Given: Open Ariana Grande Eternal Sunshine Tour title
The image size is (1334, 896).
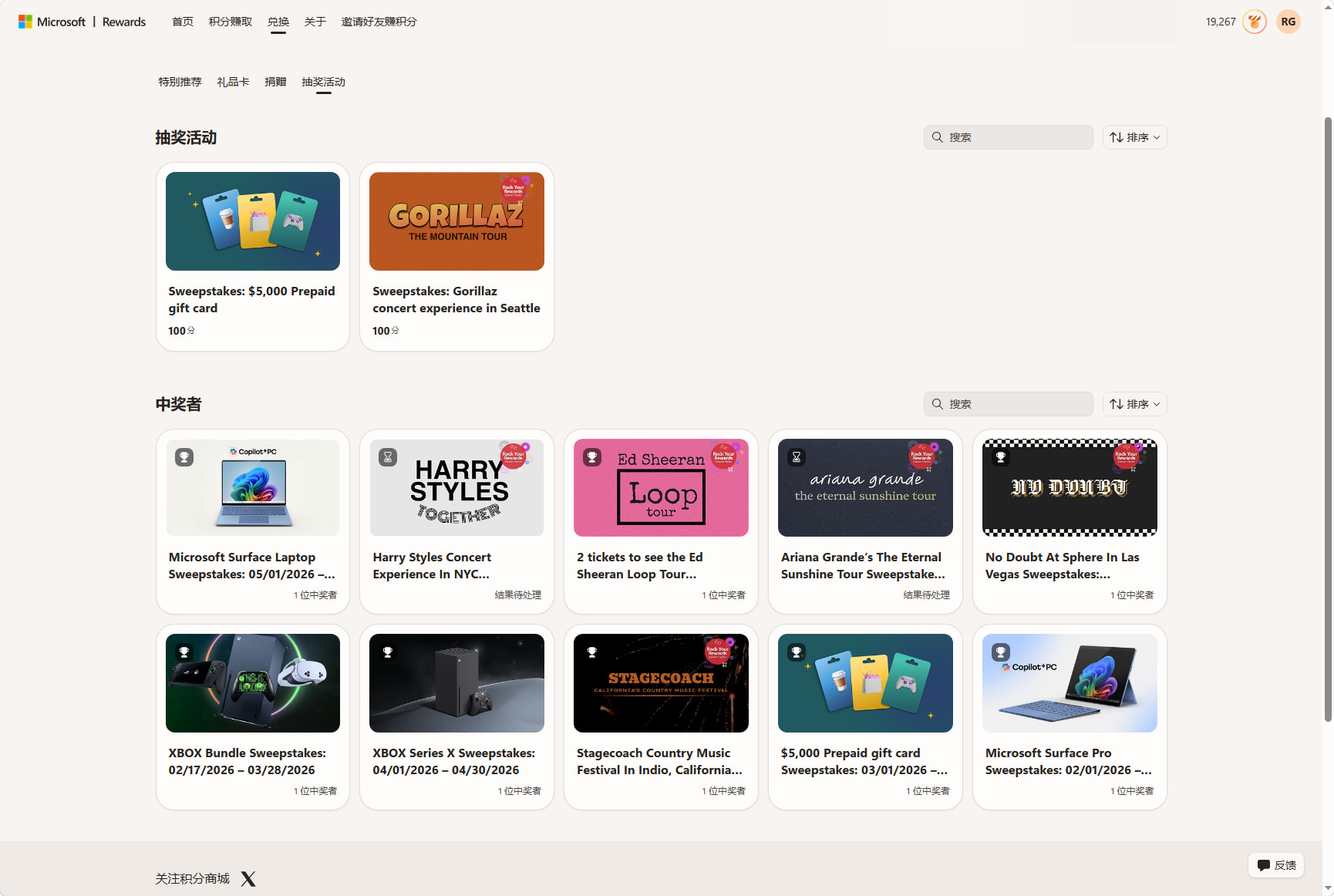Looking at the screenshot, I should coord(863,566).
